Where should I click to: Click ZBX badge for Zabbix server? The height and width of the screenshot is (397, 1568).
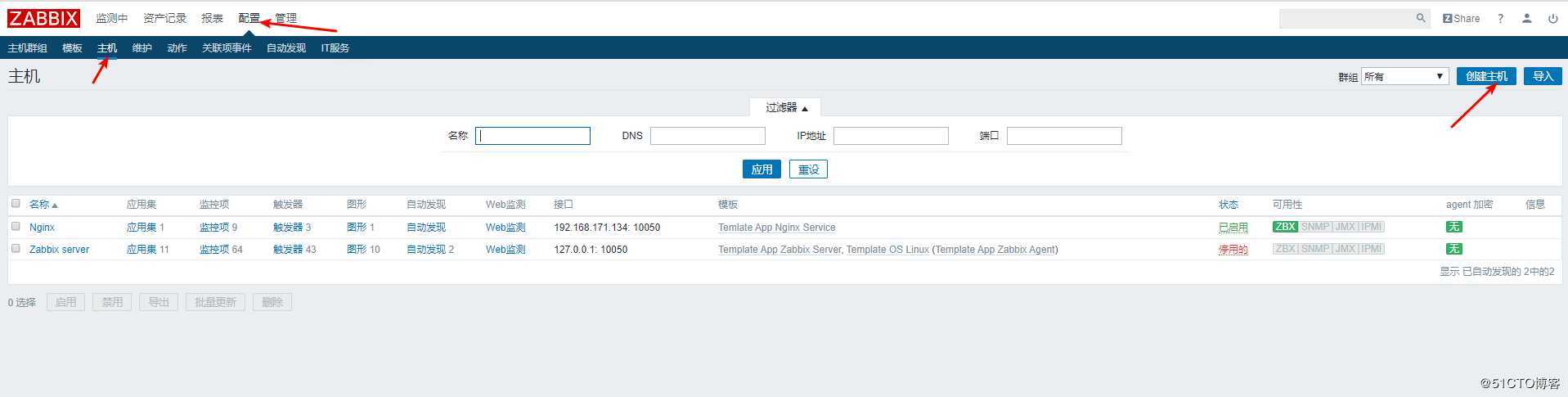1285,249
